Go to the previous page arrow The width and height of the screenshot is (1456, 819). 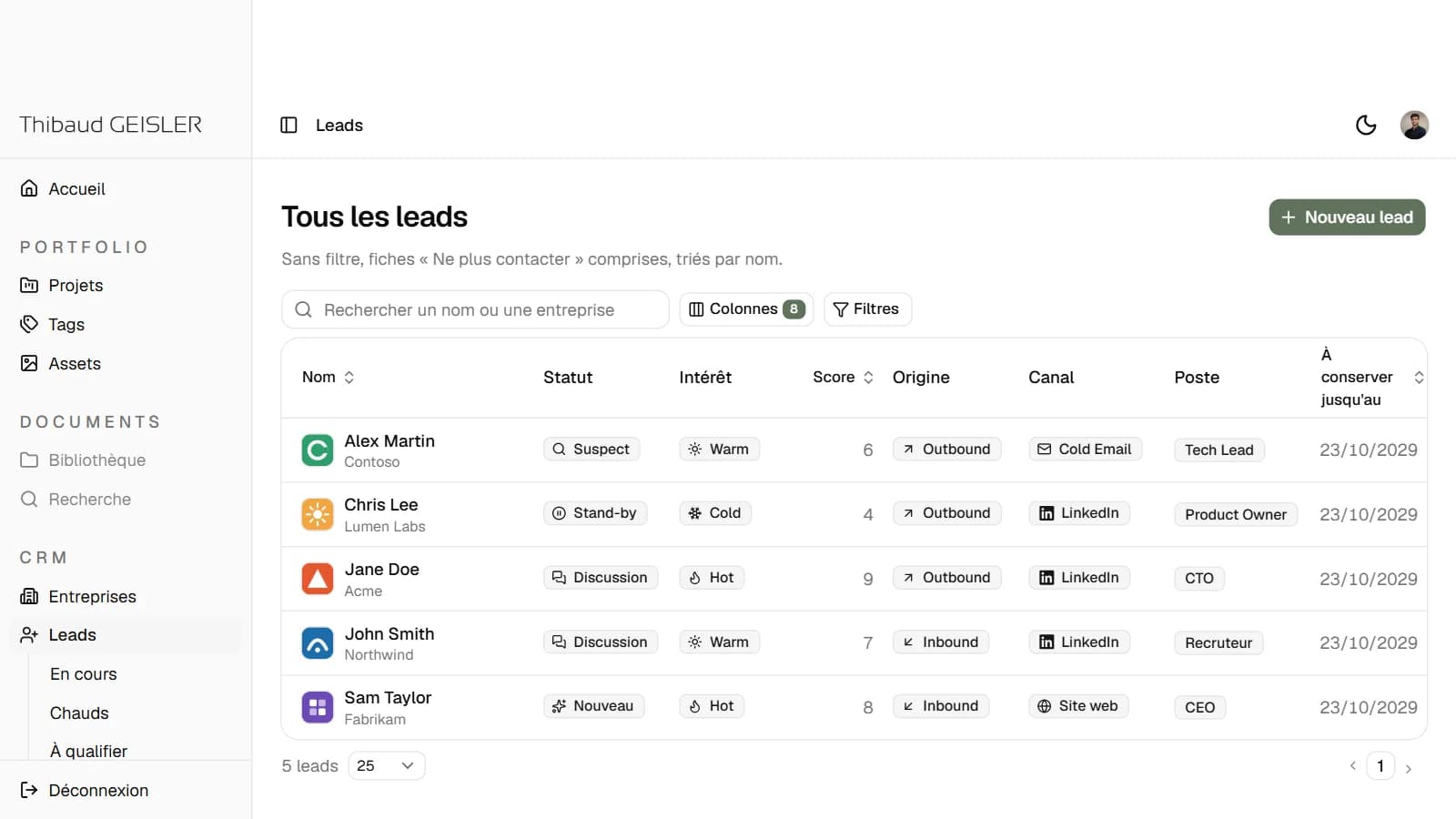[1353, 766]
